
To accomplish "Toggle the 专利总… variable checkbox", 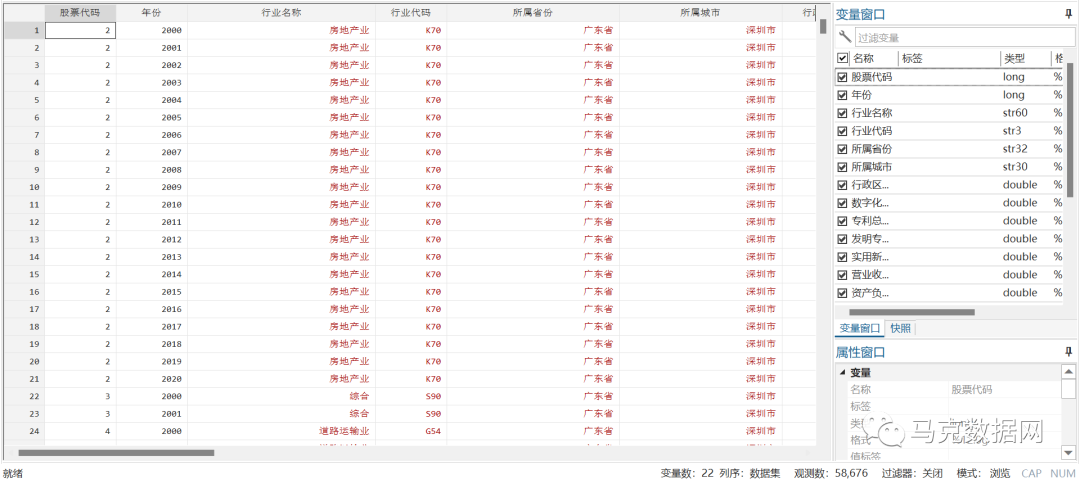I will (842, 221).
